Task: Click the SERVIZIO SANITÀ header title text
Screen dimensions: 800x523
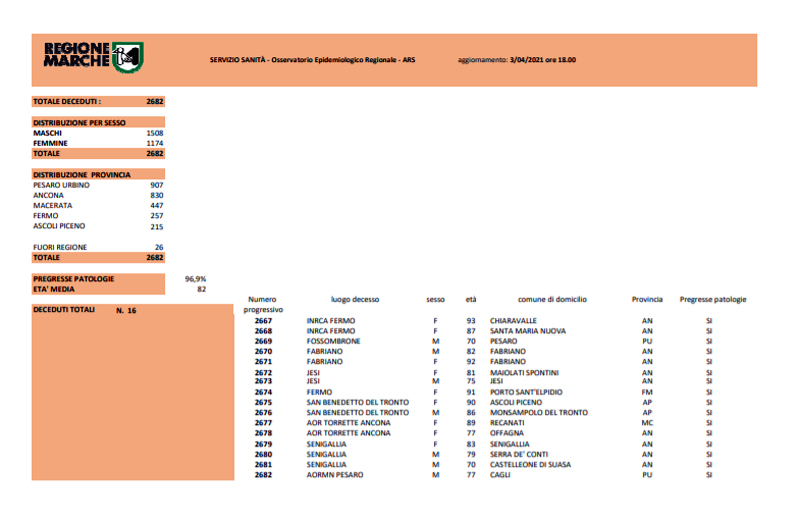Action: tap(312, 60)
